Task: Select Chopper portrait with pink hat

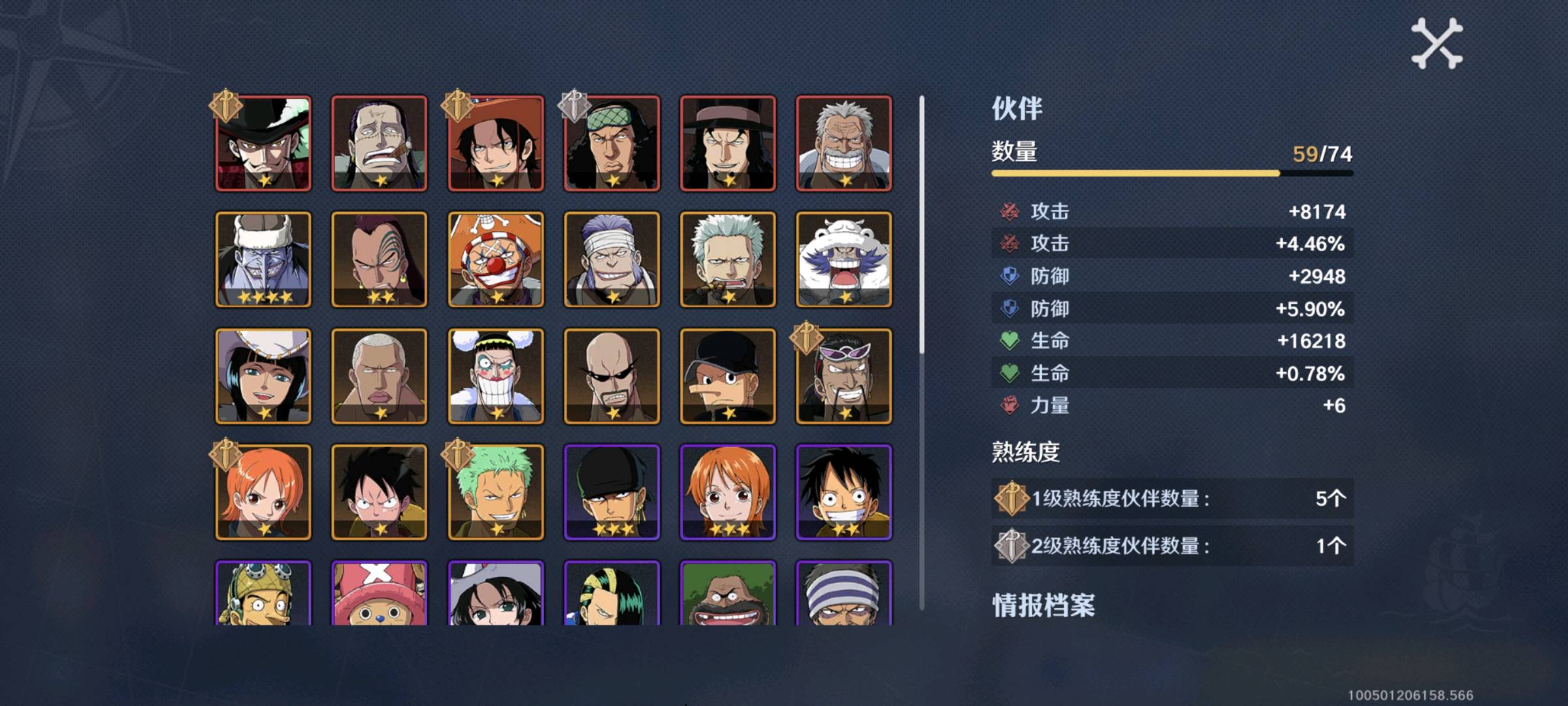Action: pyautogui.click(x=380, y=593)
